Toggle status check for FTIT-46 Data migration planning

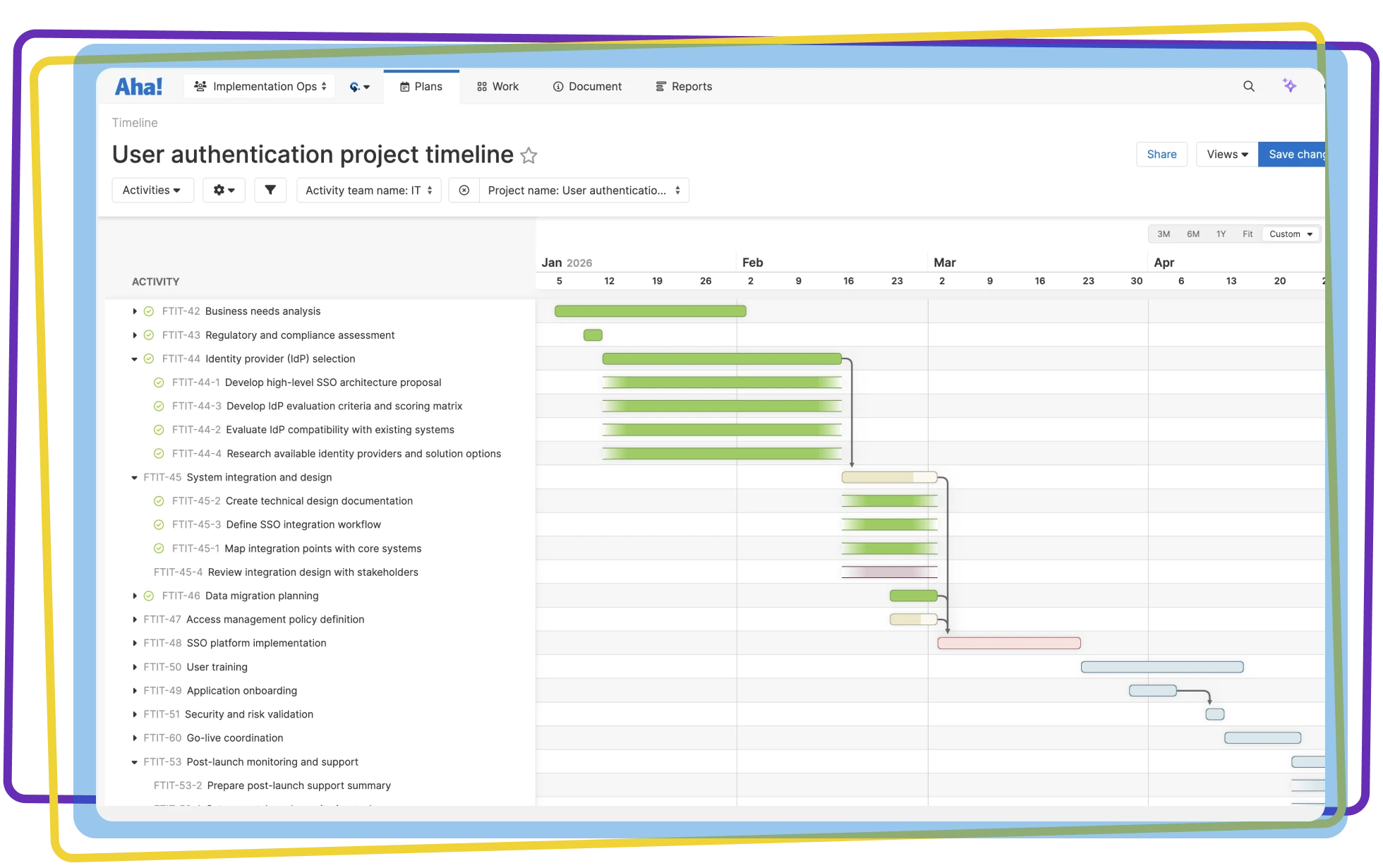(x=149, y=596)
